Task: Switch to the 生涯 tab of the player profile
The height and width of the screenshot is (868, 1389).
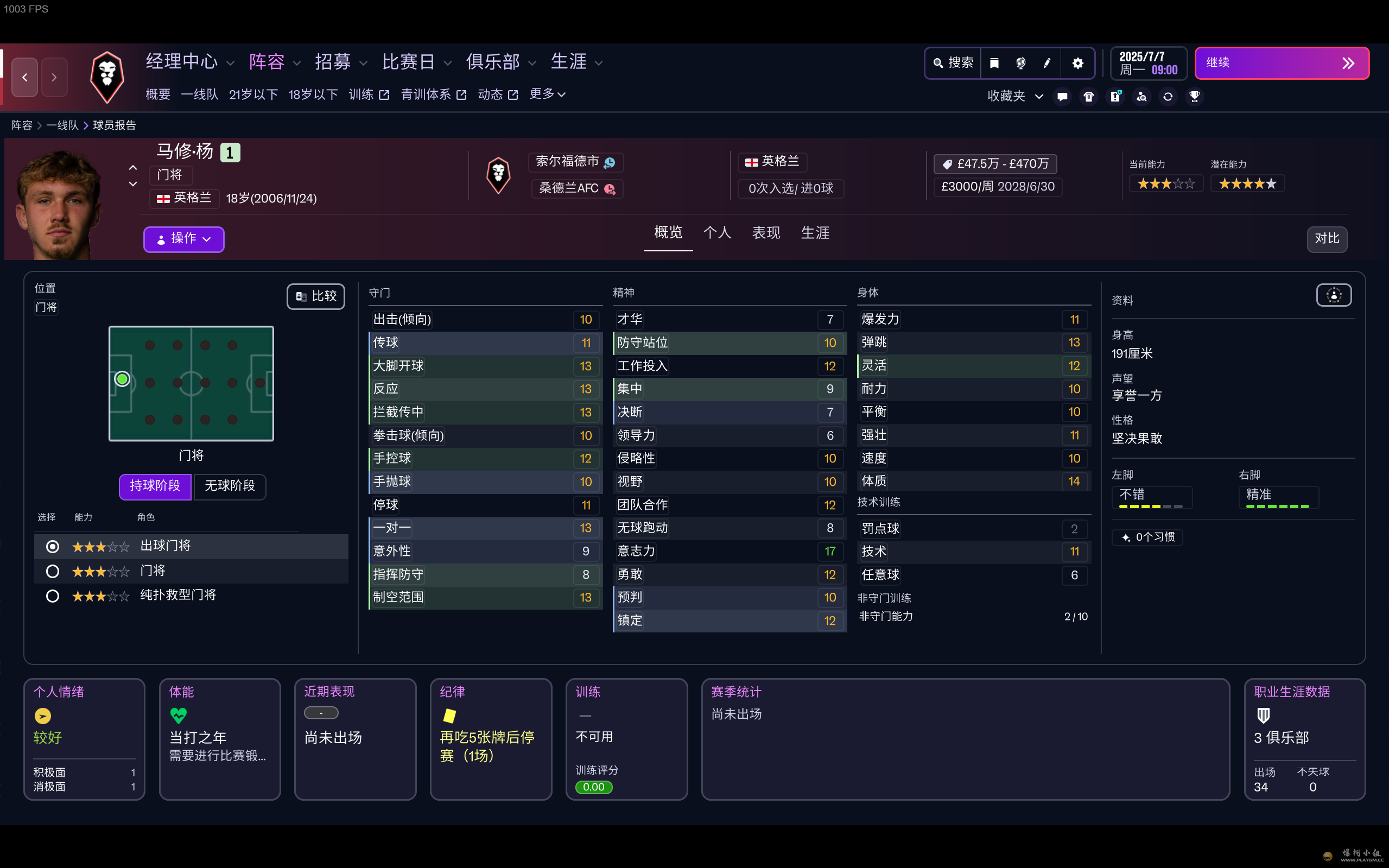Action: [x=815, y=233]
